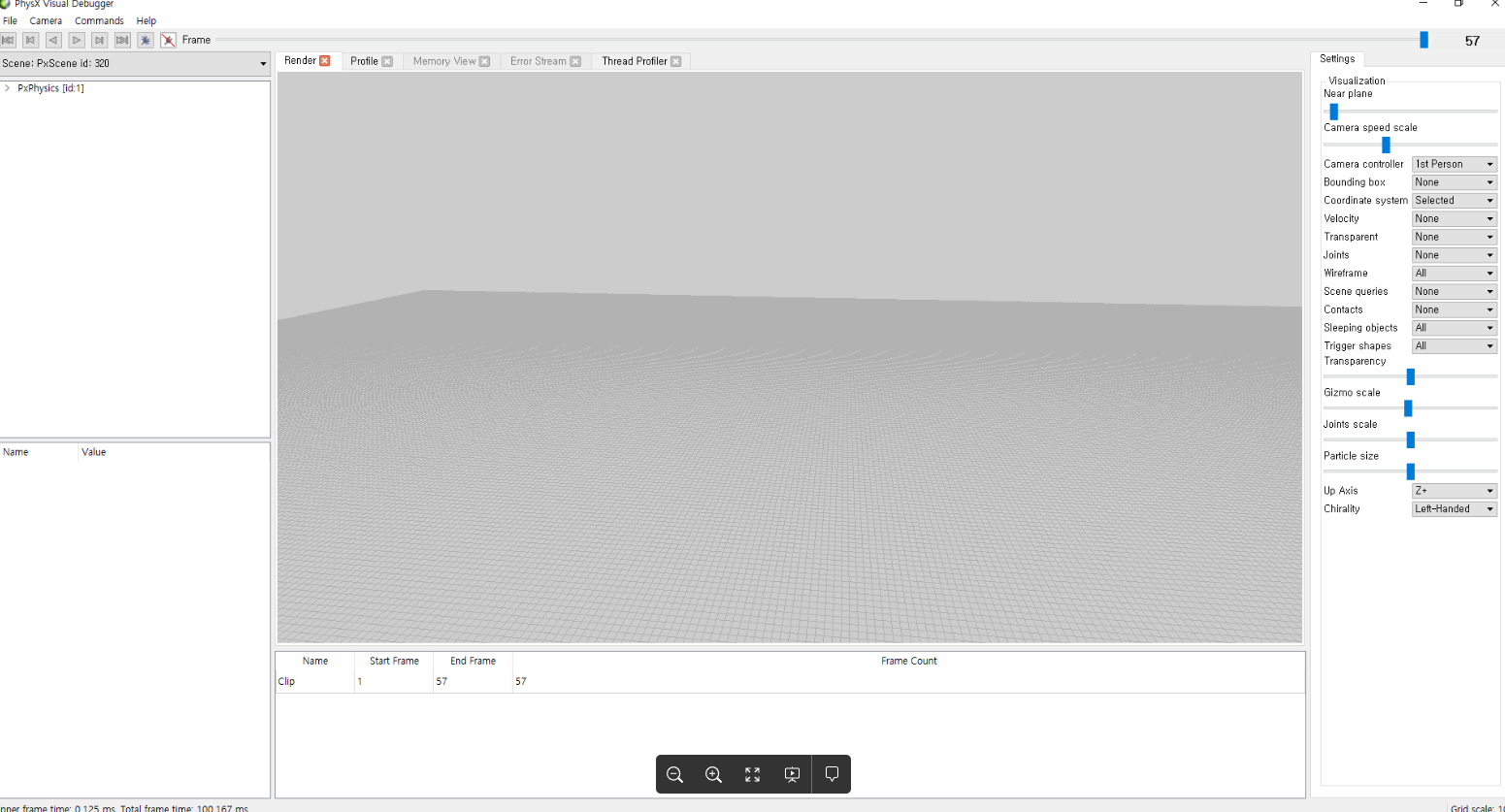The image size is (1505, 812).
Task: Click the 3D render viewport
Action: coord(790,357)
